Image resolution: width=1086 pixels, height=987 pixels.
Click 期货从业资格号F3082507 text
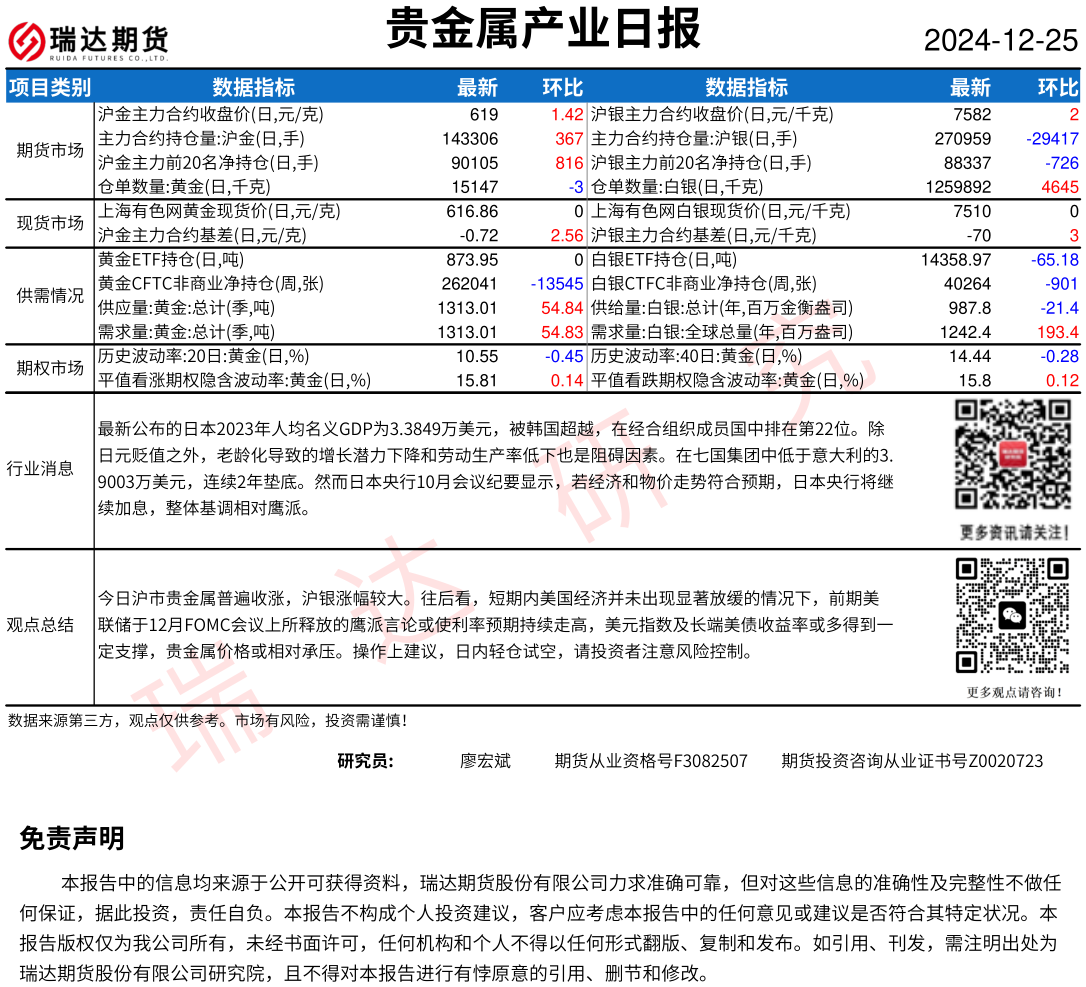coord(651,761)
